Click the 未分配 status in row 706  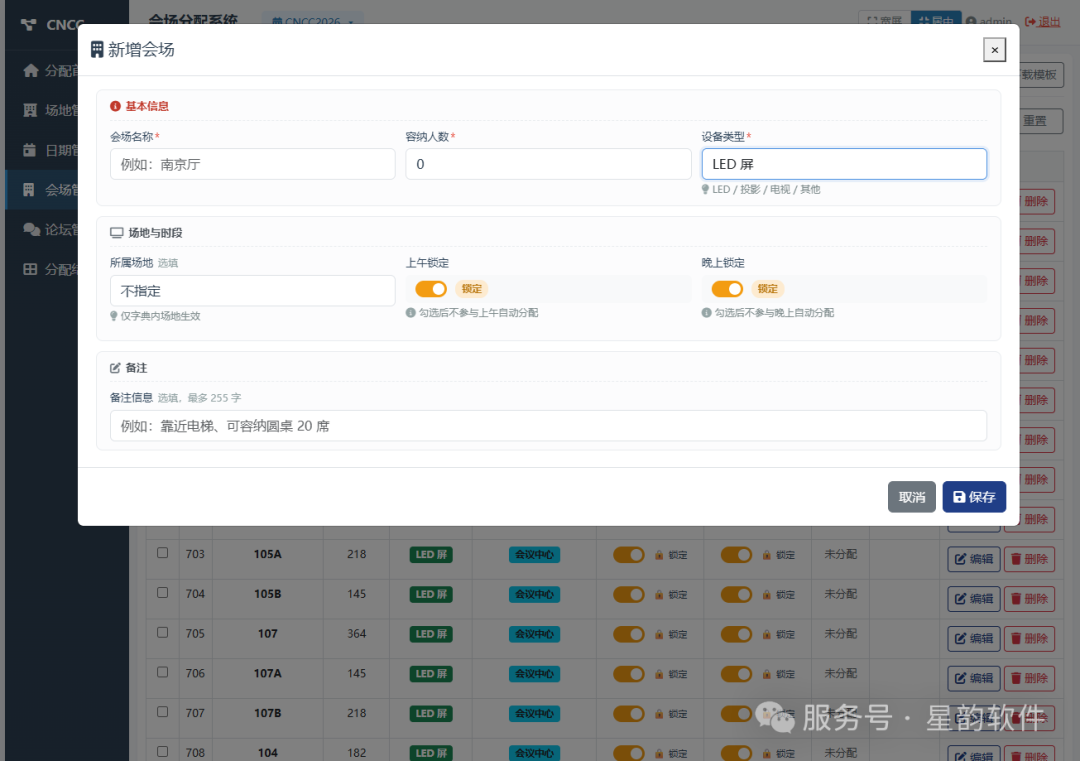pyautogui.click(x=840, y=674)
